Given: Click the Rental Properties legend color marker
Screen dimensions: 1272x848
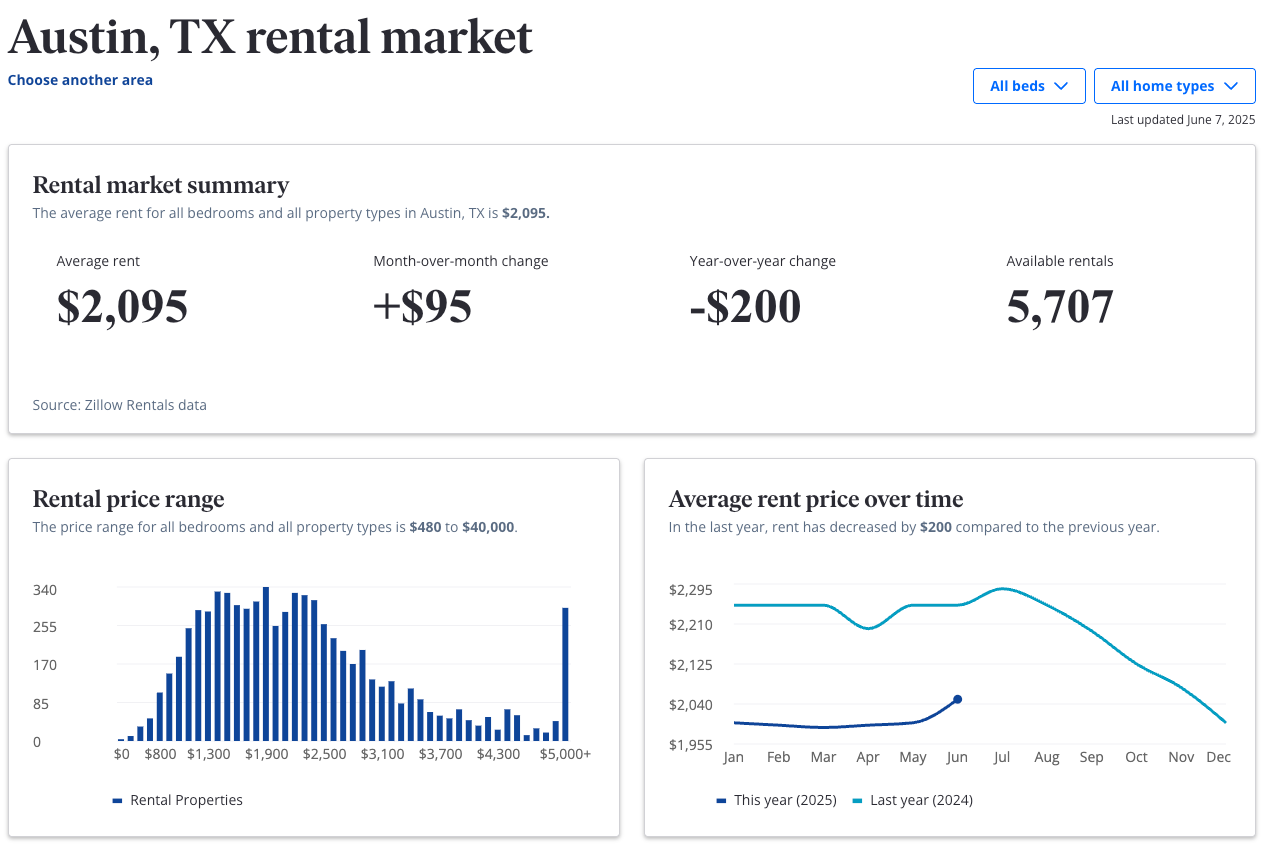Looking at the screenshot, I should click(117, 800).
